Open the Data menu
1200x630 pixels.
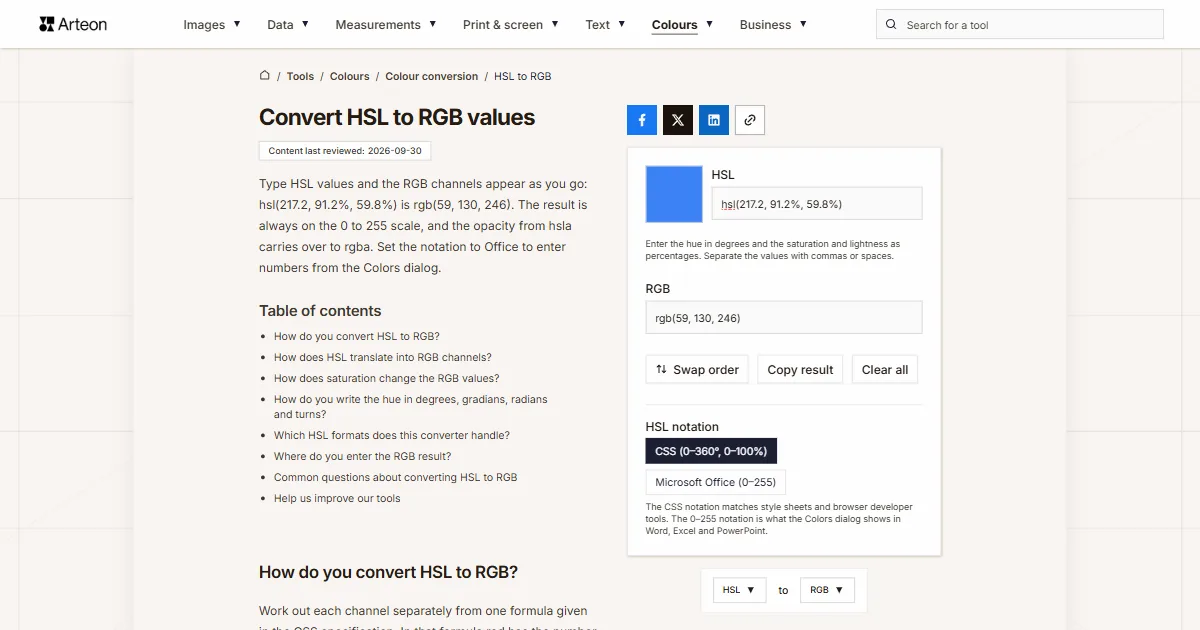[288, 24]
